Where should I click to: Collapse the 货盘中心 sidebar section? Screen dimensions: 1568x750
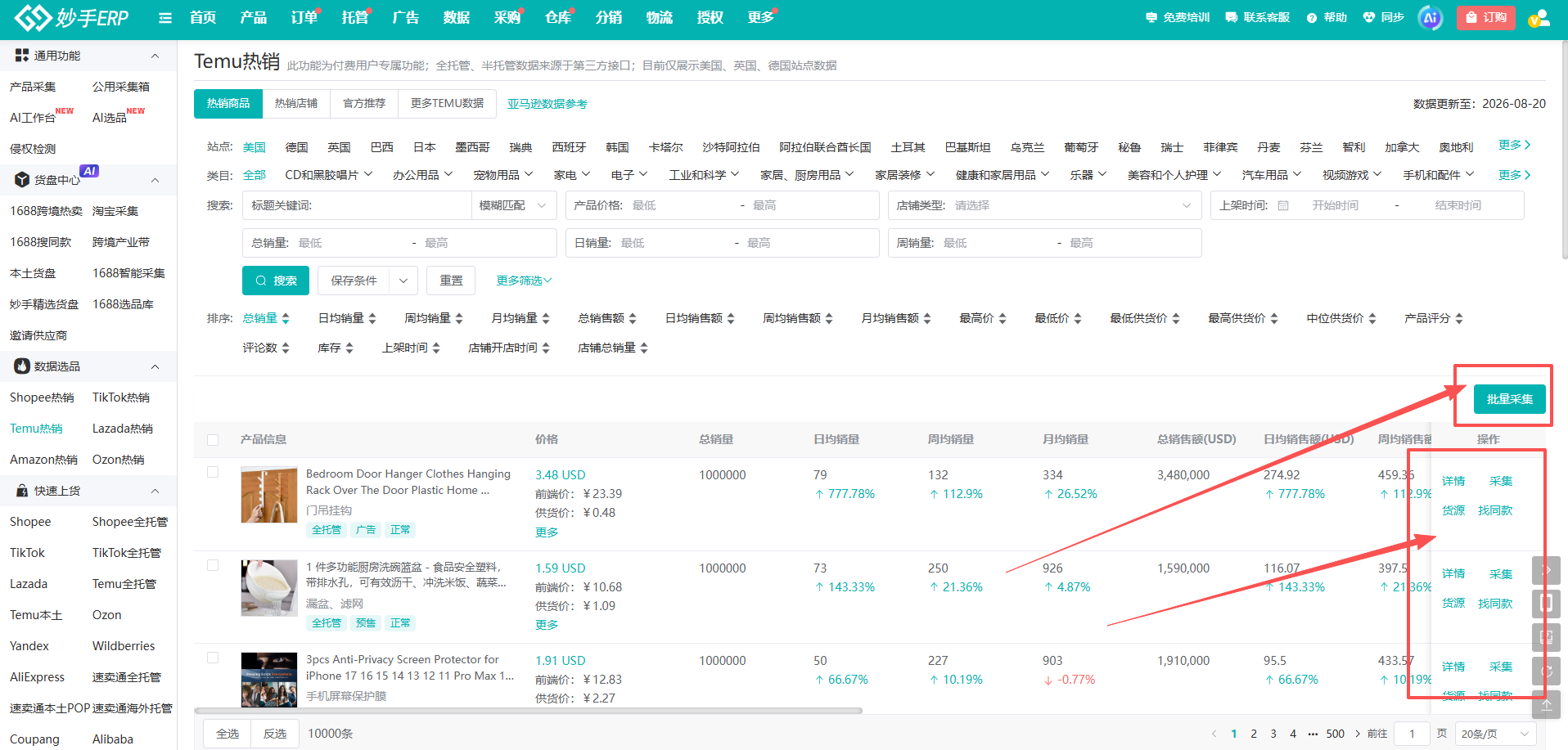(155, 180)
